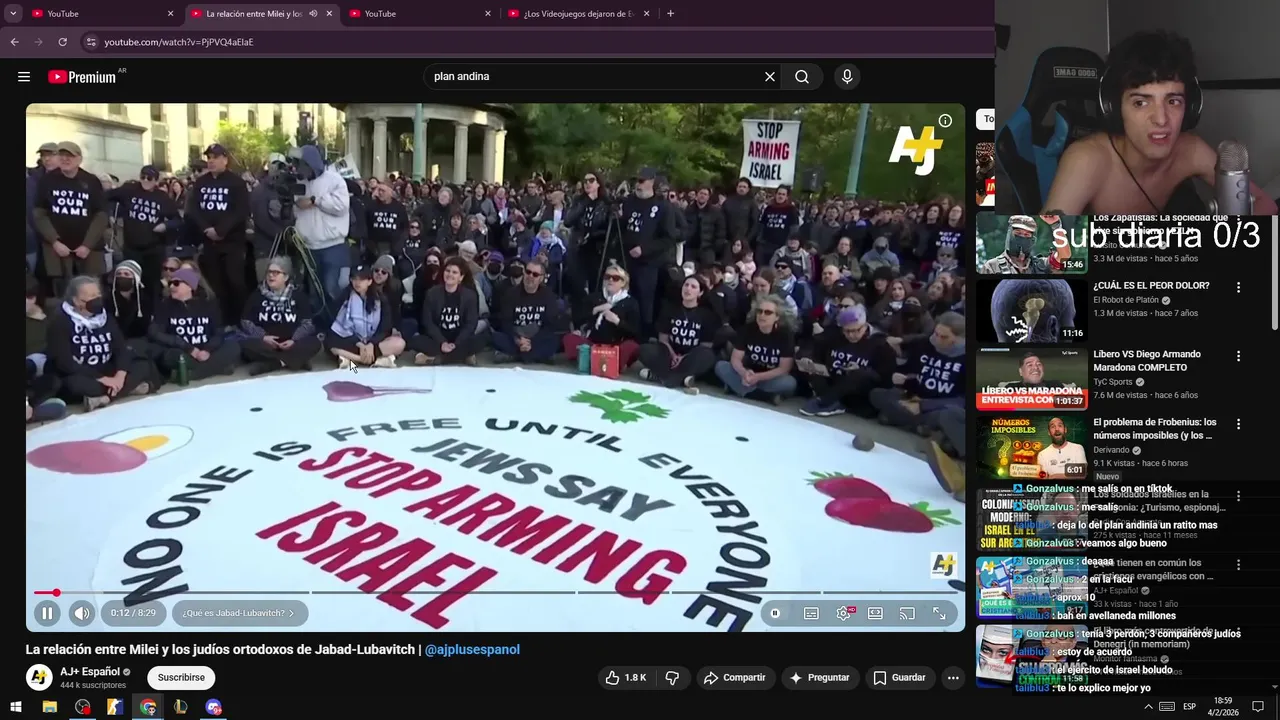Open the 18:59 clock and calendar
Screen dimensions: 1280x720
(1223, 707)
